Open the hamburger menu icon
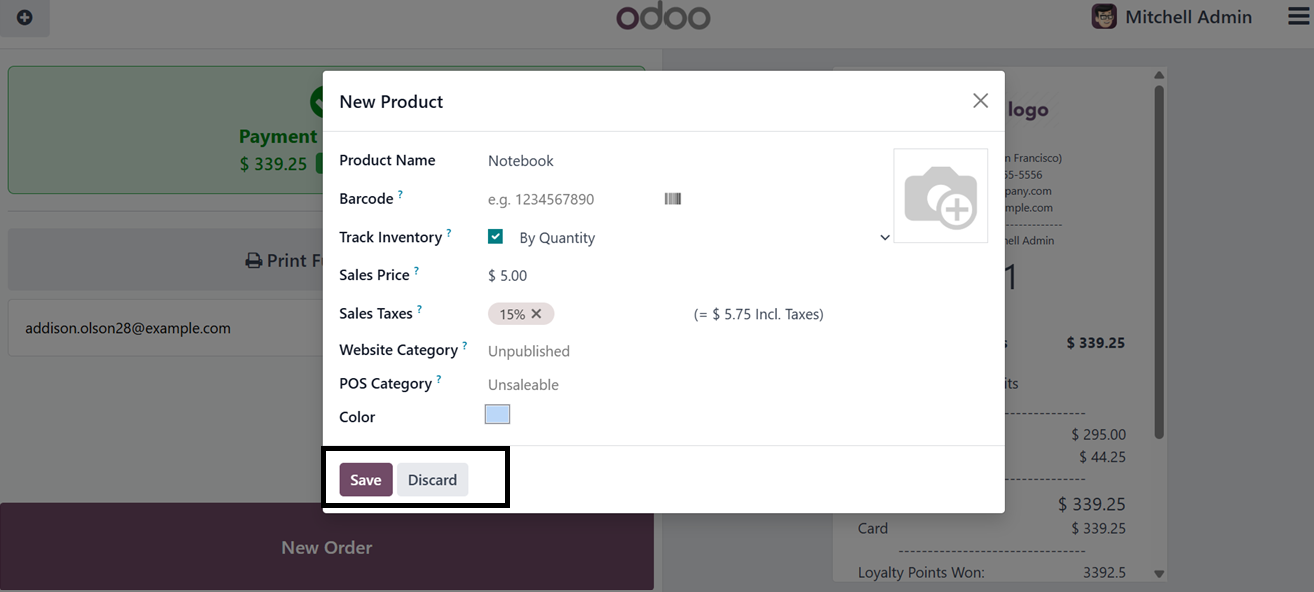 pos(1297,17)
